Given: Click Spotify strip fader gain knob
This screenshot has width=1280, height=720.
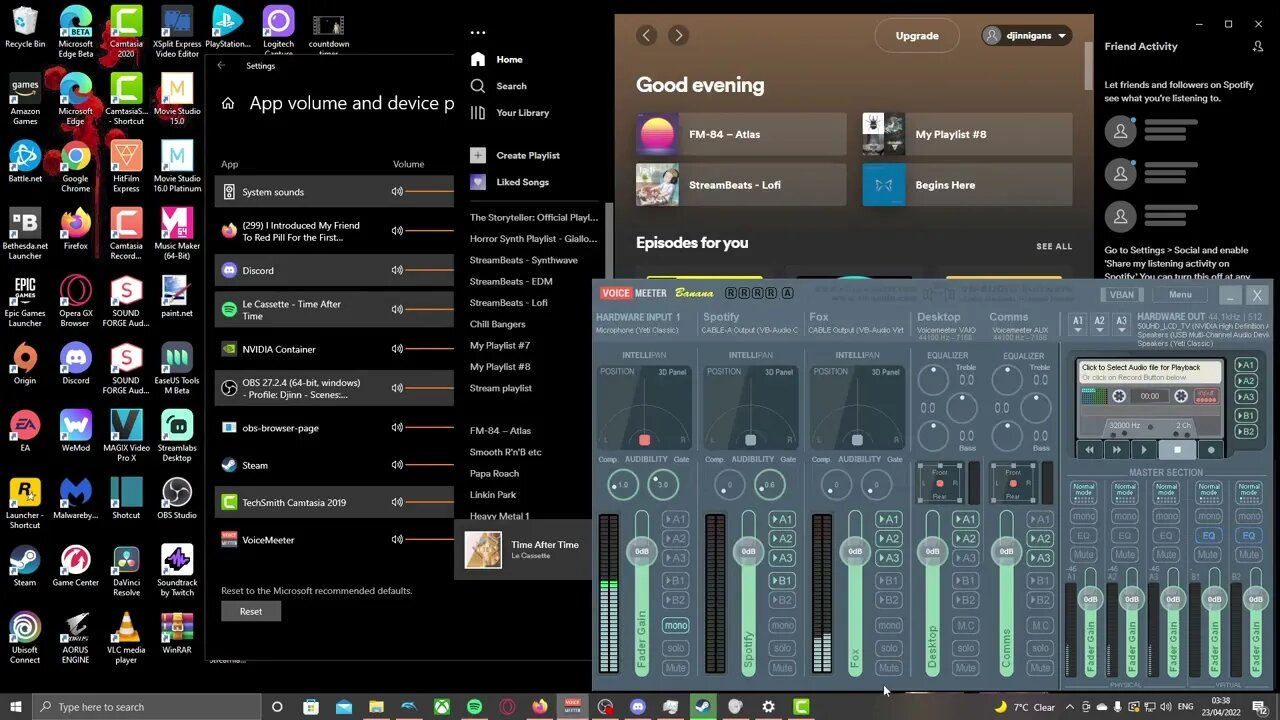Looking at the screenshot, I should point(748,551).
